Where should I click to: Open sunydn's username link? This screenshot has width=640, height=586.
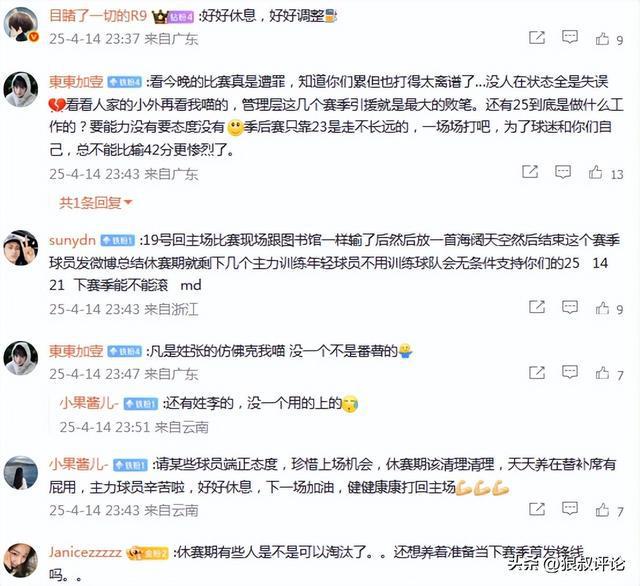click(72, 240)
